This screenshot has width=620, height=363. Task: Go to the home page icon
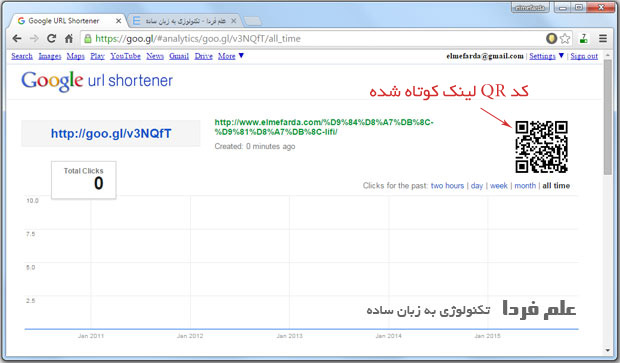point(69,38)
